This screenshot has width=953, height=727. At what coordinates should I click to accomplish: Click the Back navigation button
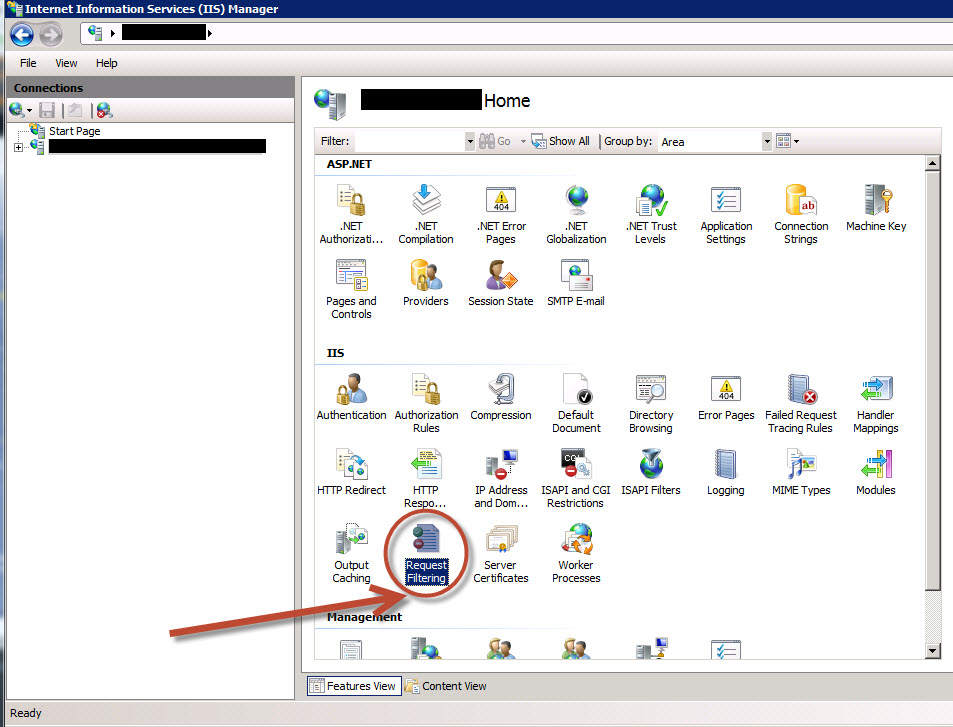(22, 34)
